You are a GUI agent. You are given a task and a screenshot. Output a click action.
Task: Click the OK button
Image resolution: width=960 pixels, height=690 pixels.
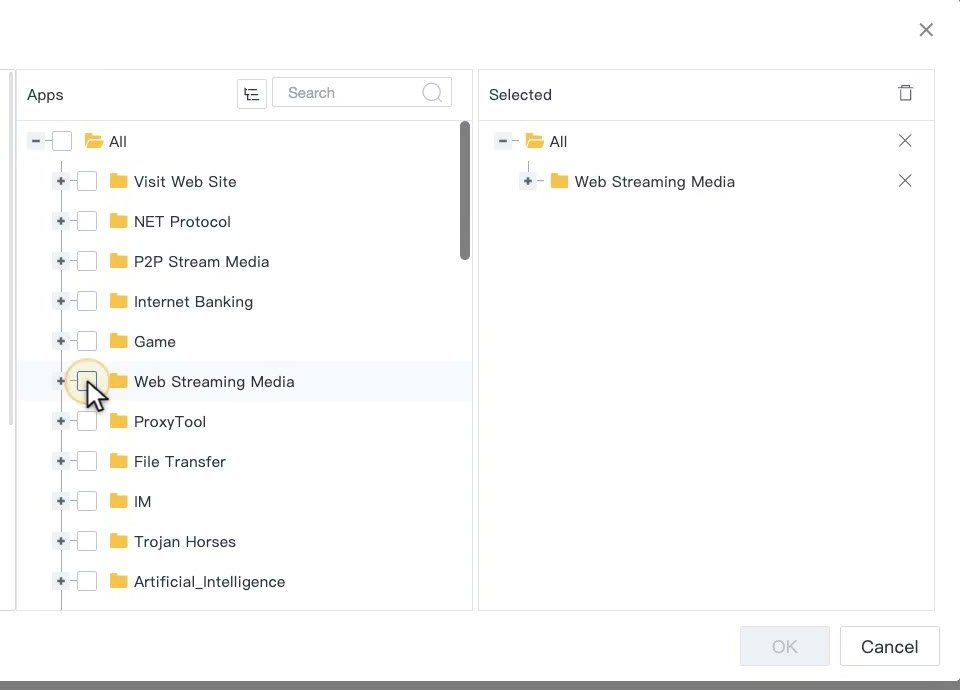coord(784,646)
